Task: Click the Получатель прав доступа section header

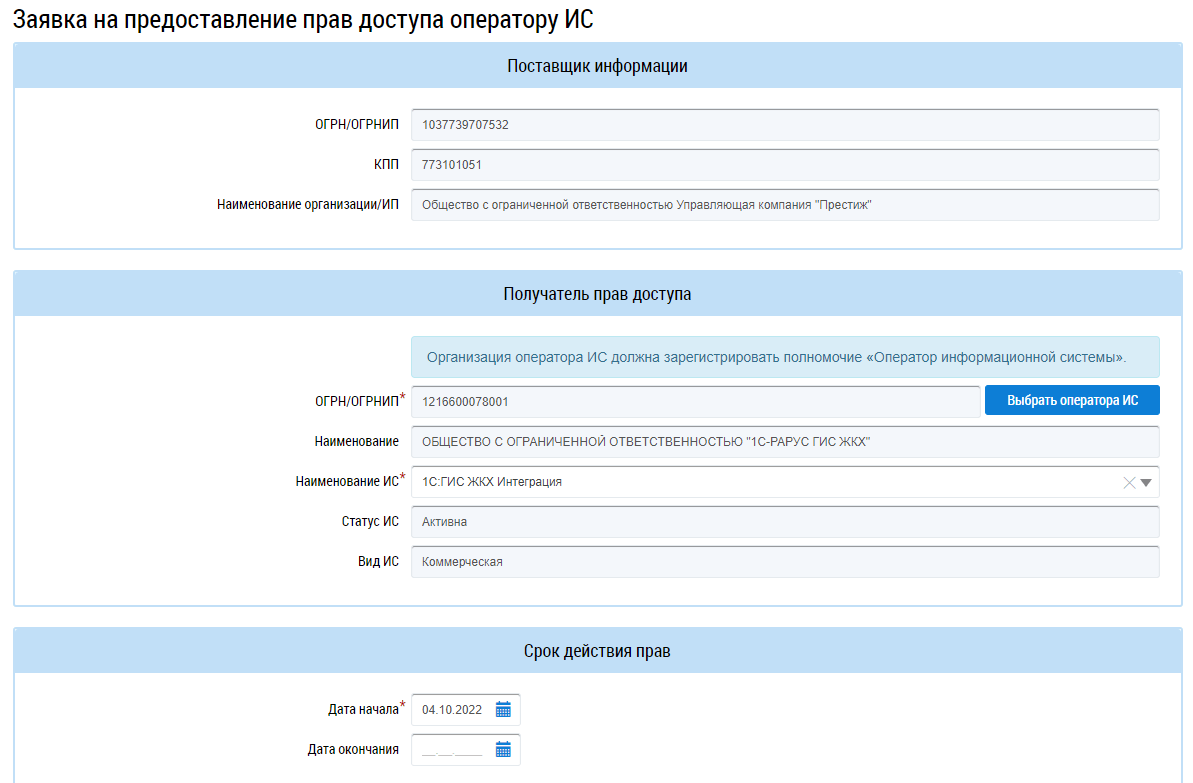Action: [597, 294]
